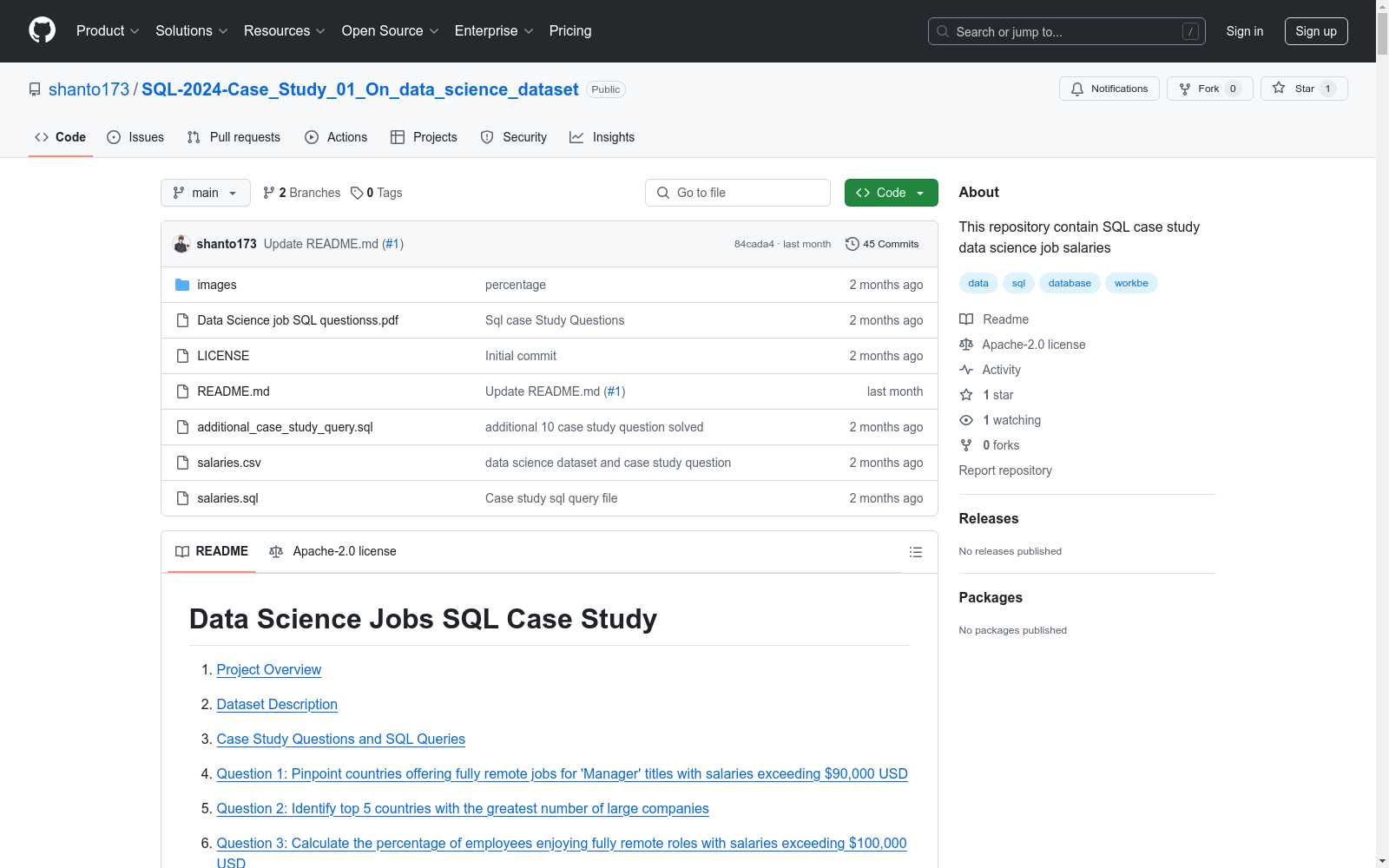
Task: Click the 'sql' topic tag
Action: coord(1018,283)
